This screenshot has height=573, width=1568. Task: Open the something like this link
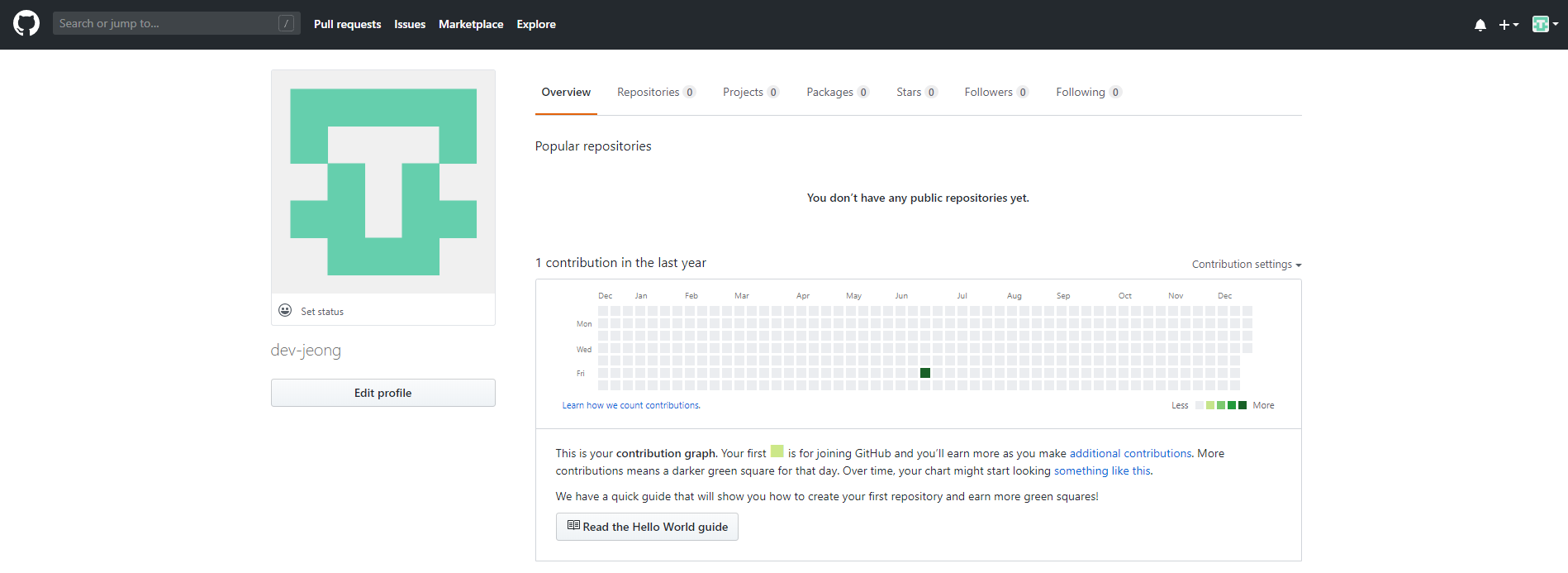(x=1102, y=470)
